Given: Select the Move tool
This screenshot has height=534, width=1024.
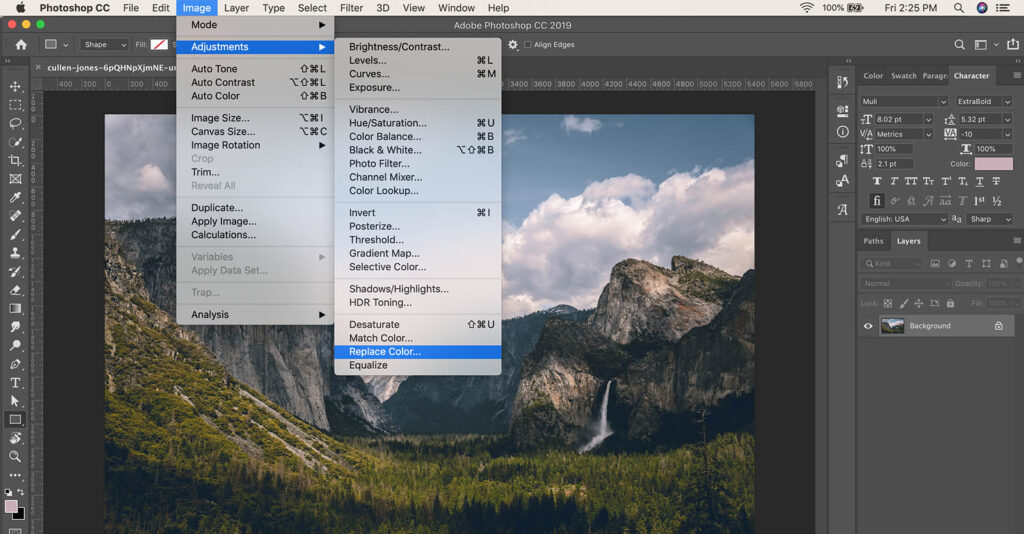Looking at the screenshot, I should 15,87.
